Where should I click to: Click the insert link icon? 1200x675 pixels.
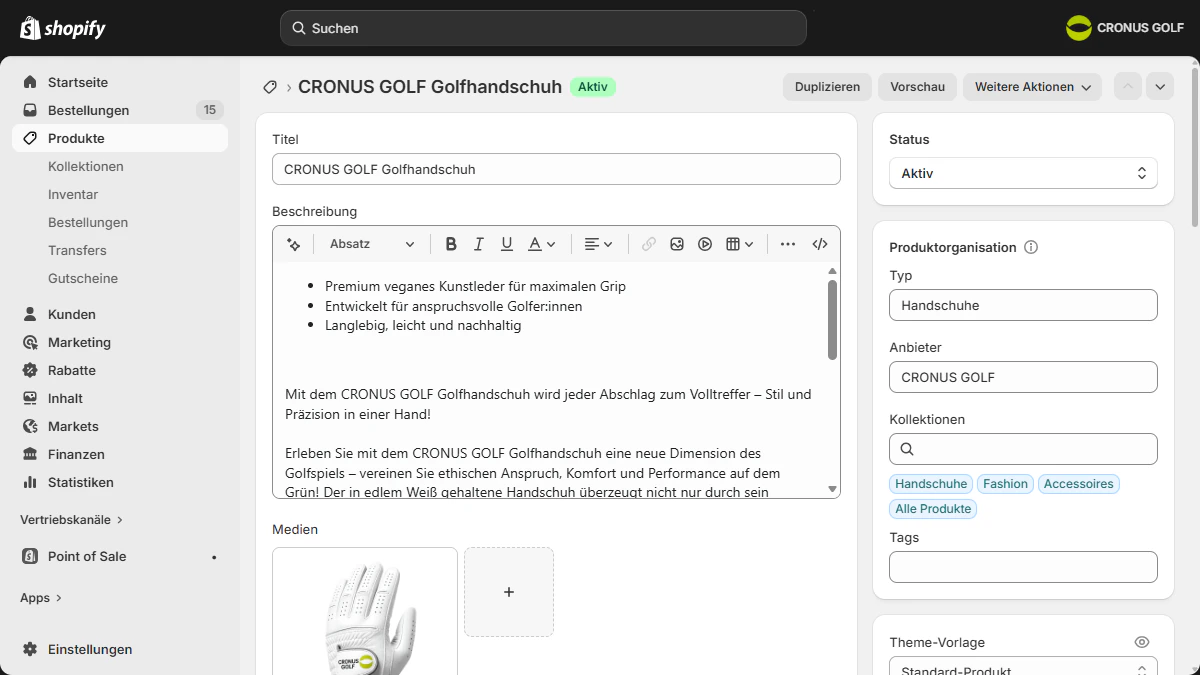pyautogui.click(x=649, y=244)
